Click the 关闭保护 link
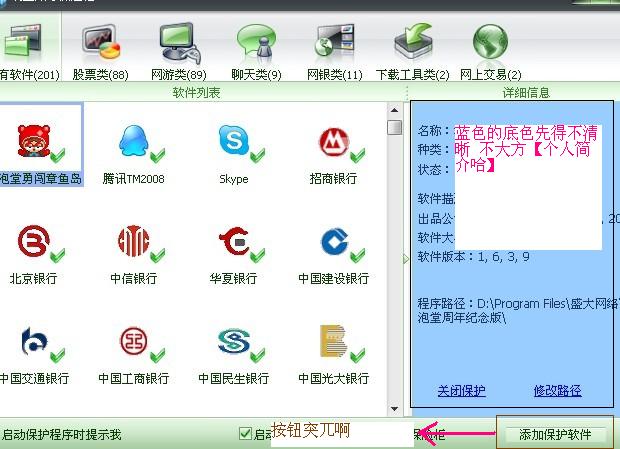The width and height of the screenshot is (620, 449). [x=461, y=391]
